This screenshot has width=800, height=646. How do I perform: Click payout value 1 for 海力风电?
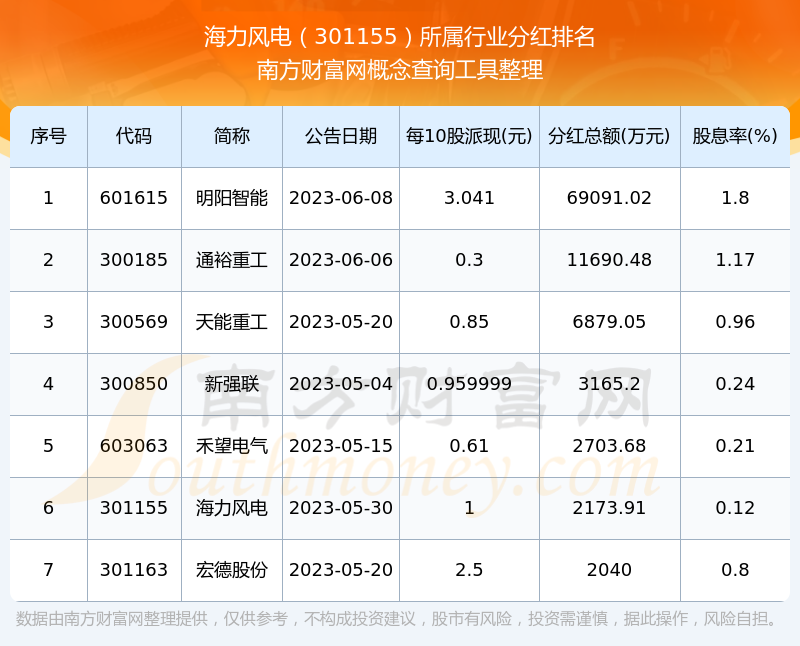[469, 508]
